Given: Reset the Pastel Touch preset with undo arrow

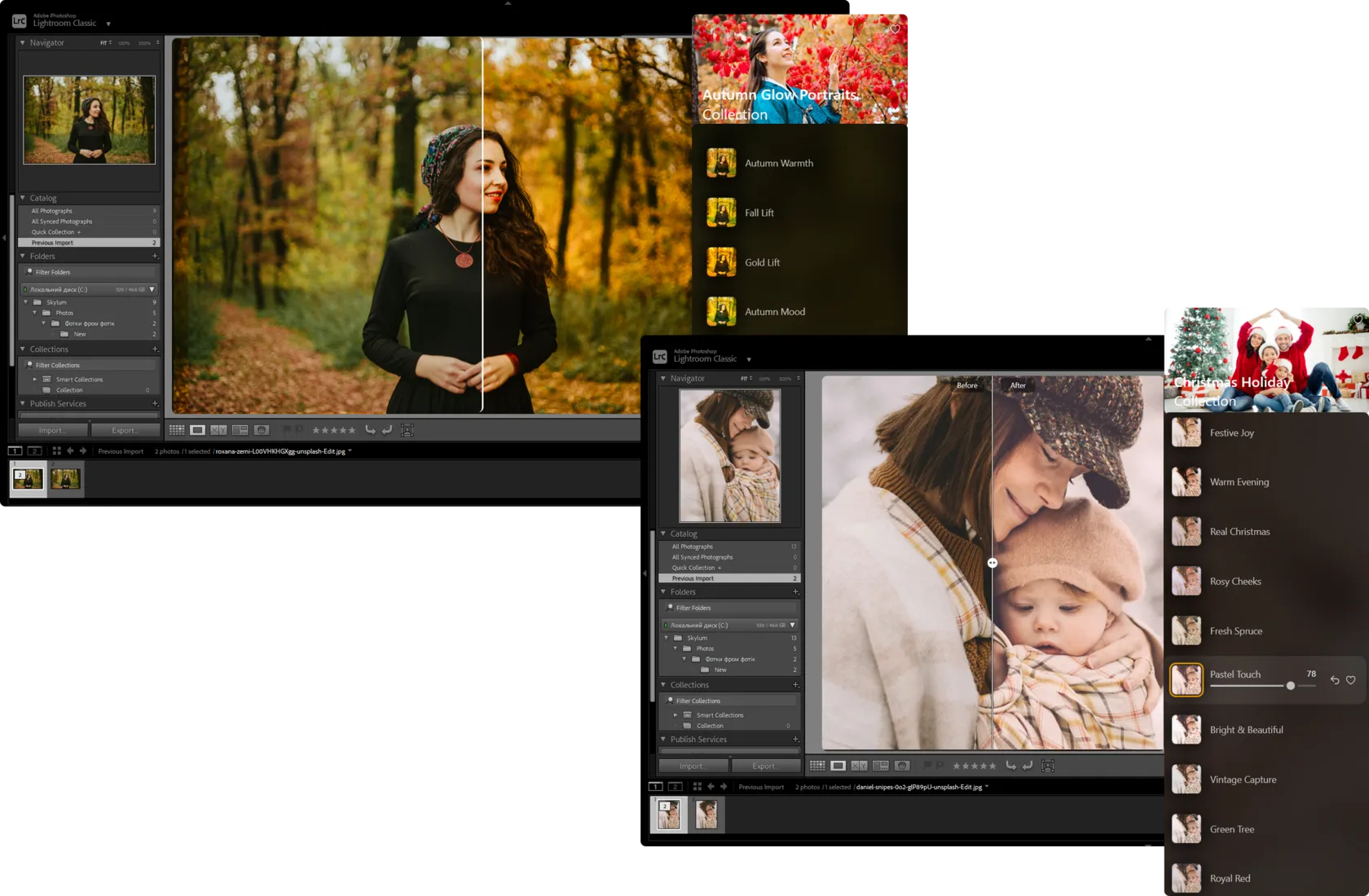Looking at the screenshot, I should [x=1335, y=680].
